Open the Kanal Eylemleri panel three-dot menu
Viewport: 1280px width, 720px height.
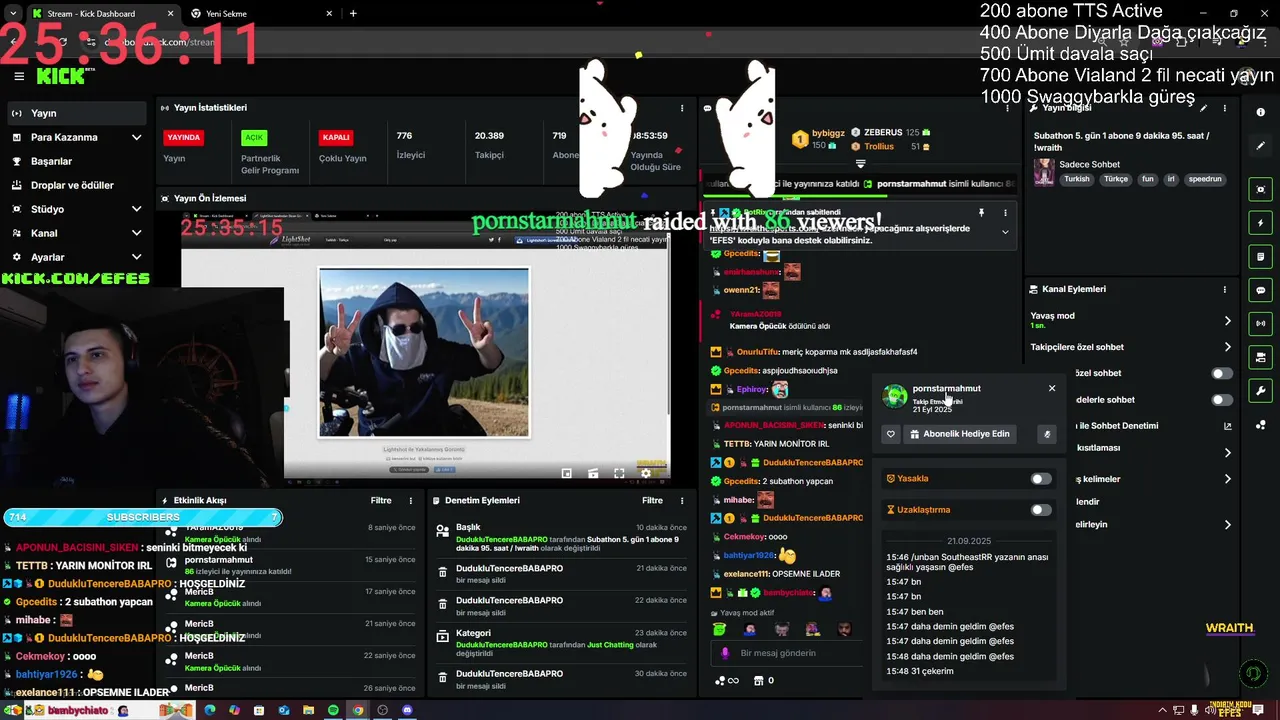tap(1224, 289)
